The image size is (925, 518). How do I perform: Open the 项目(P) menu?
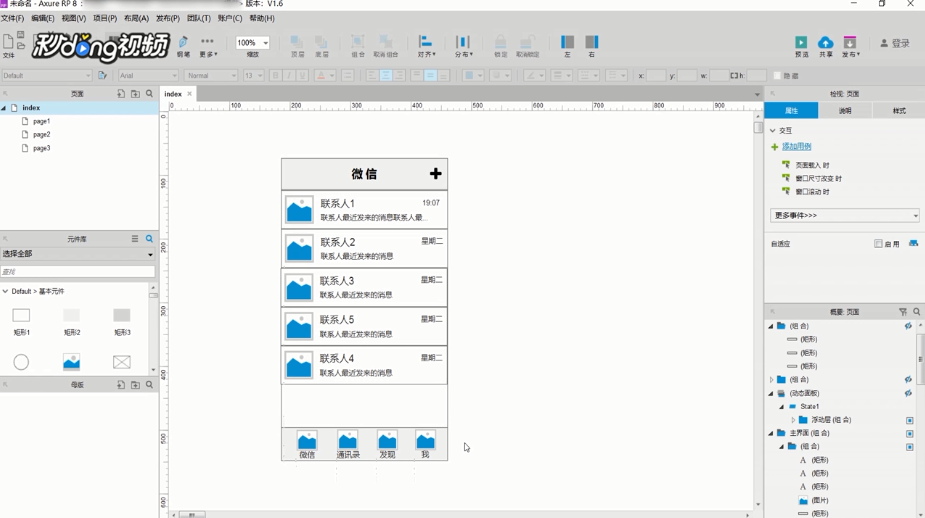click(105, 18)
